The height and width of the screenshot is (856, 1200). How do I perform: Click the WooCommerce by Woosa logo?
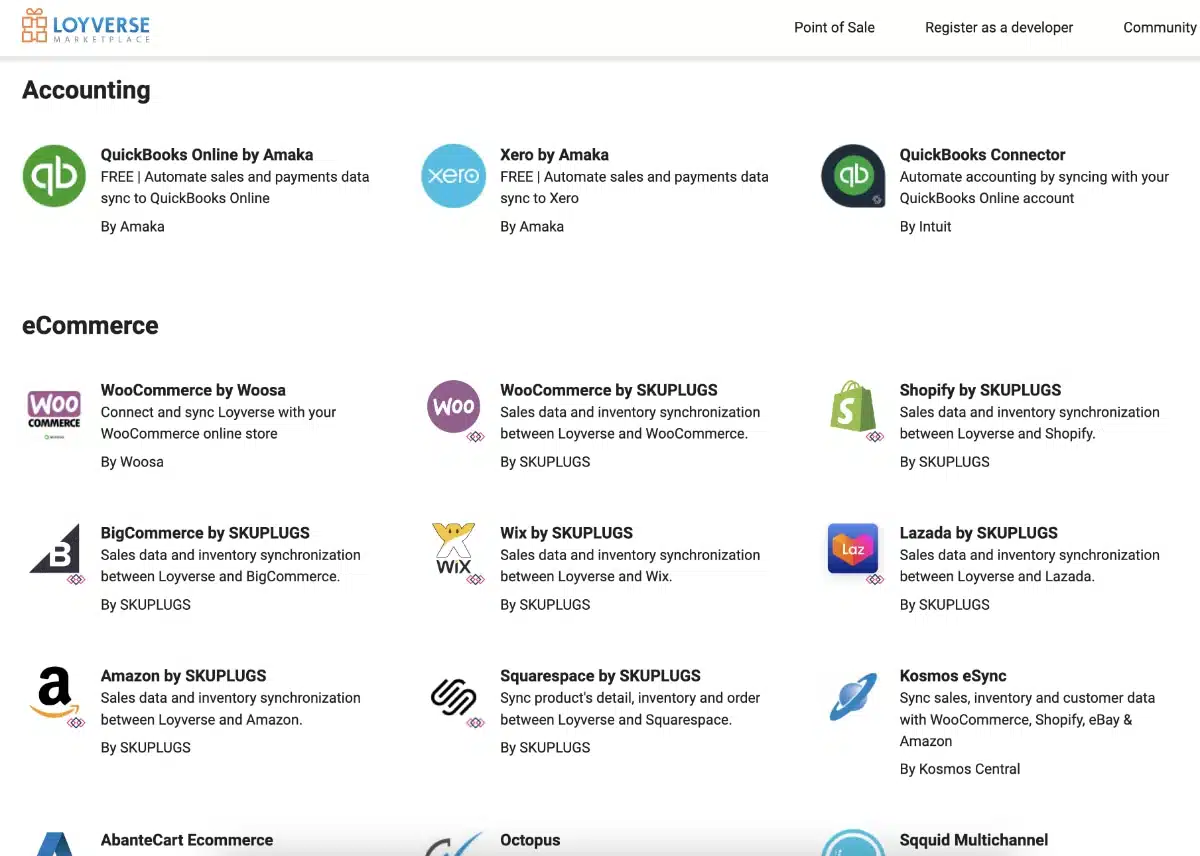(54, 411)
